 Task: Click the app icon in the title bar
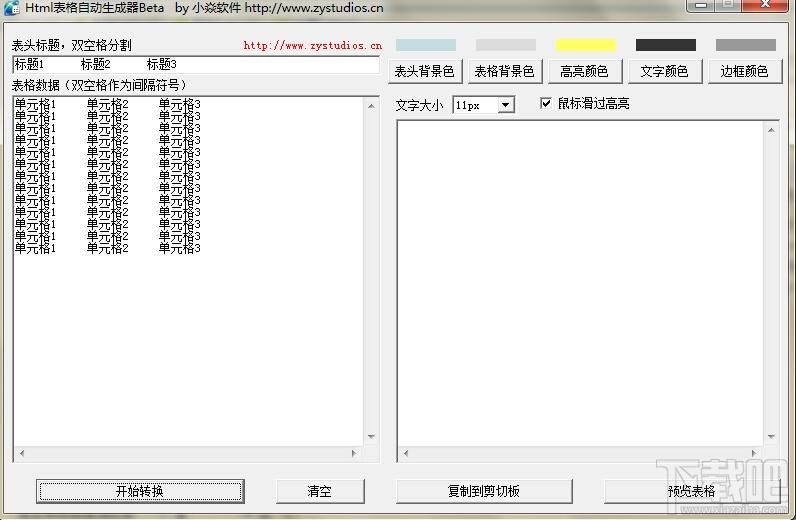[12, 8]
